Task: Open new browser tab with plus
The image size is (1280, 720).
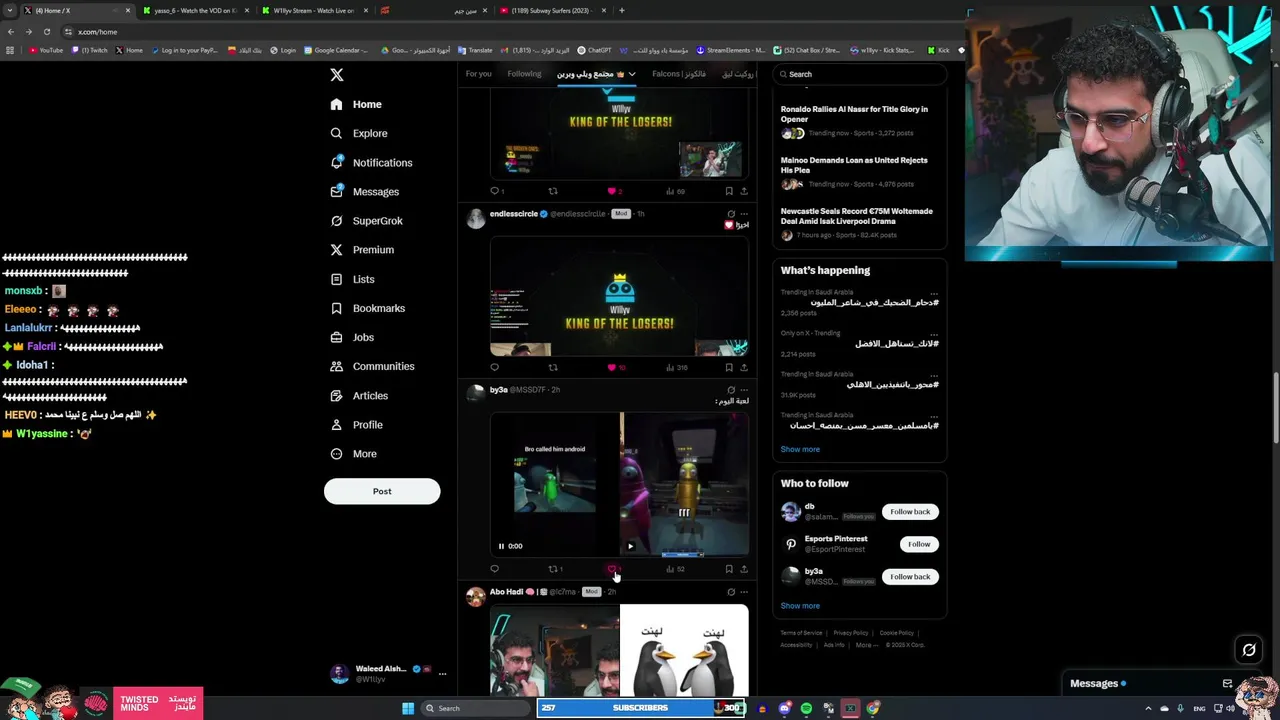Action: tap(621, 11)
